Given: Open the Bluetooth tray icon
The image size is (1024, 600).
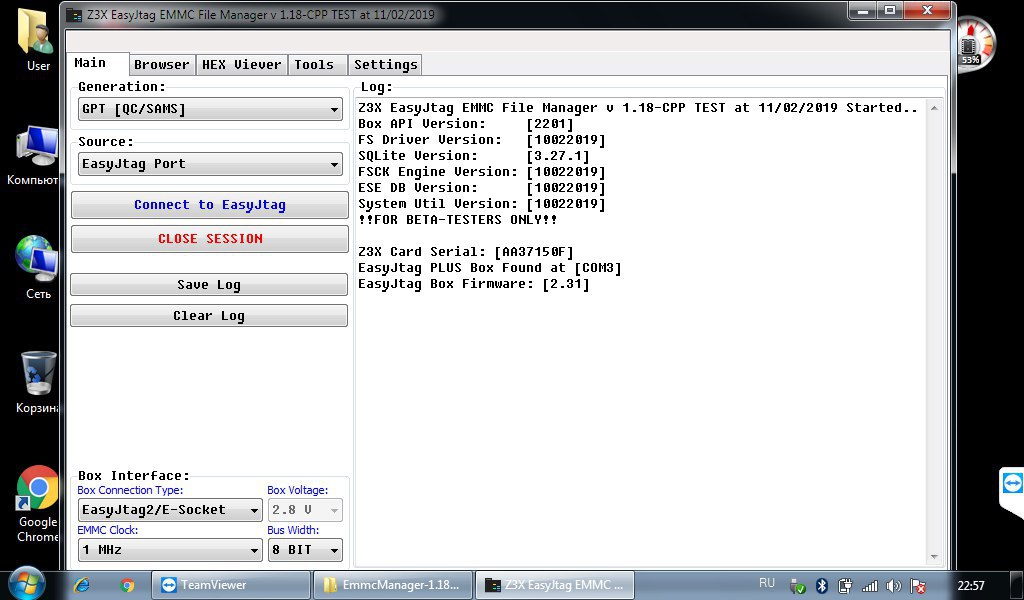Looking at the screenshot, I should (x=822, y=586).
